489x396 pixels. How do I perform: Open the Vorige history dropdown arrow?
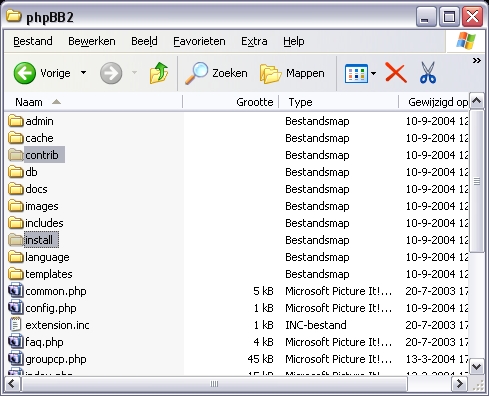click(x=83, y=72)
